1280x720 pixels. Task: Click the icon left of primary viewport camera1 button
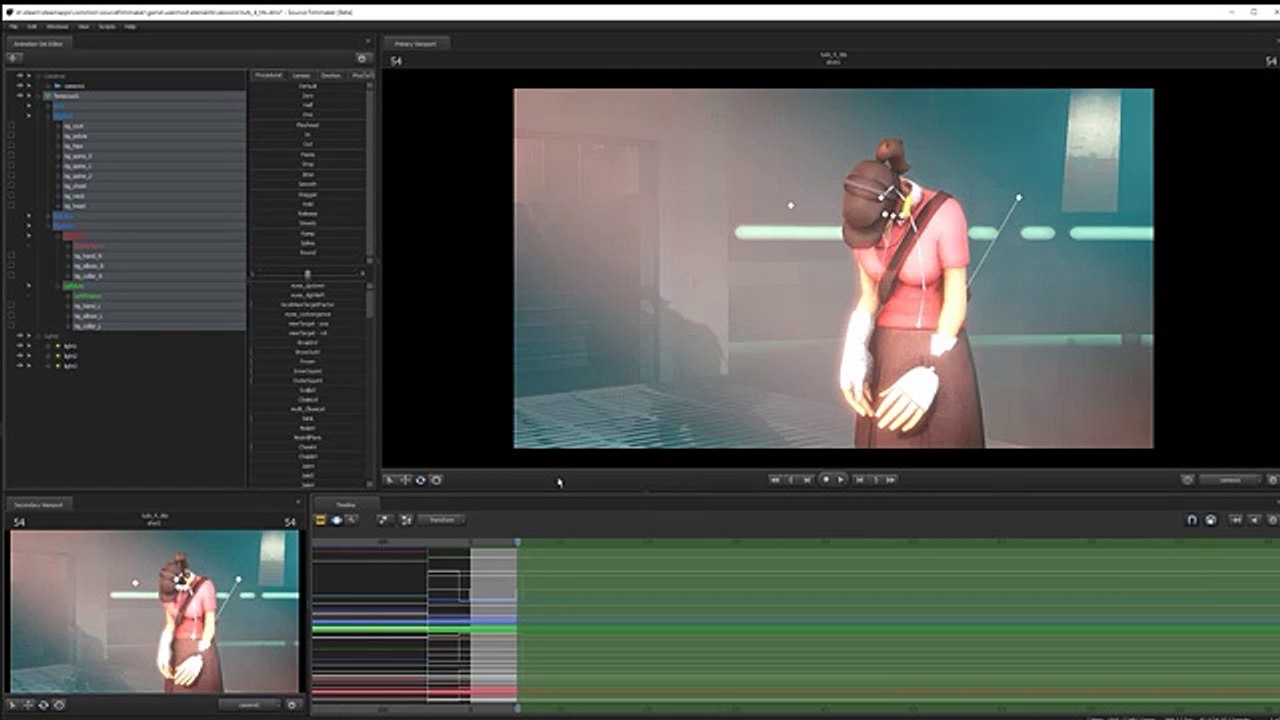click(1188, 480)
